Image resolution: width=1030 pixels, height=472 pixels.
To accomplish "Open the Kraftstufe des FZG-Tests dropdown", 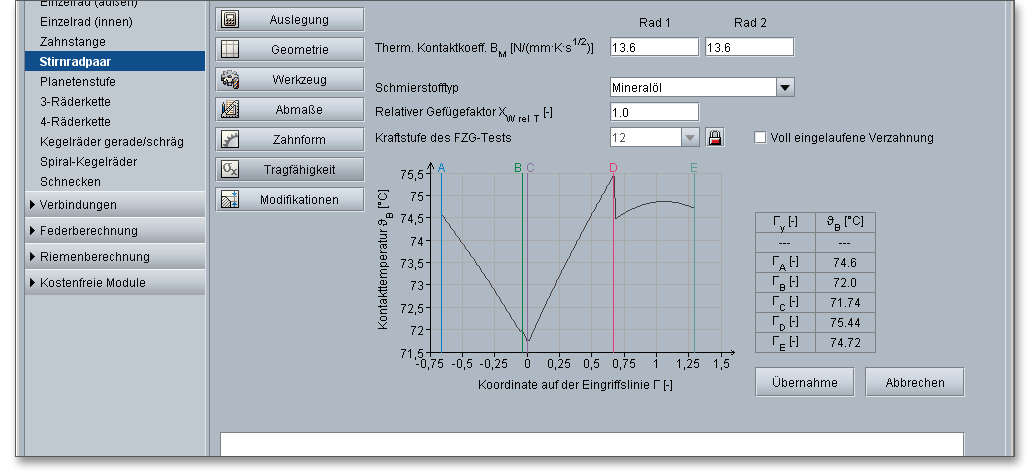I will coord(690,138).
